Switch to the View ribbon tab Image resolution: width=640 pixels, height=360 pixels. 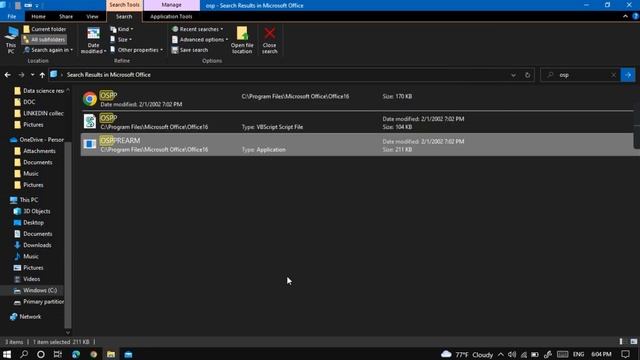tap(92, 16)
